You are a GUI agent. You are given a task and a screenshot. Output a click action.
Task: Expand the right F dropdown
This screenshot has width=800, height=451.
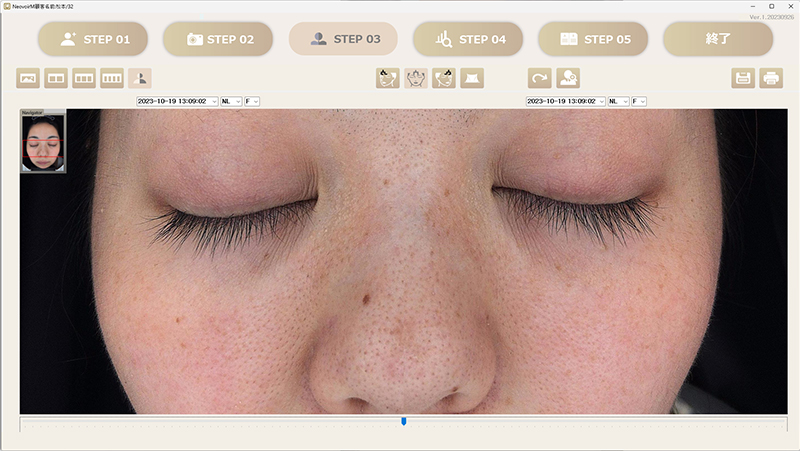[643, 101]
